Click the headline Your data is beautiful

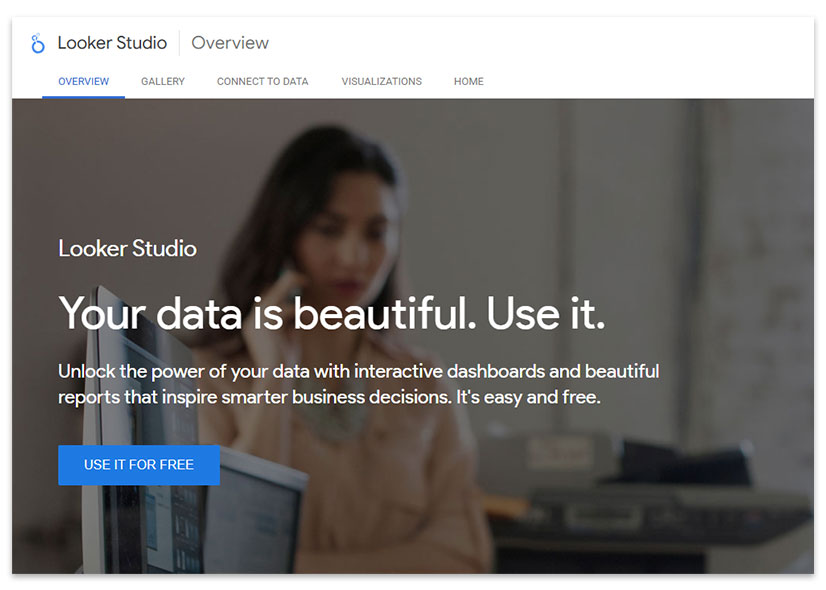point(333,314)
